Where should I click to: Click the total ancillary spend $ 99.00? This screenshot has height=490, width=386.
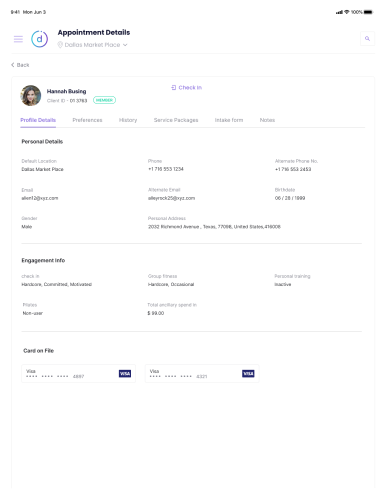(x=156, y=313)
